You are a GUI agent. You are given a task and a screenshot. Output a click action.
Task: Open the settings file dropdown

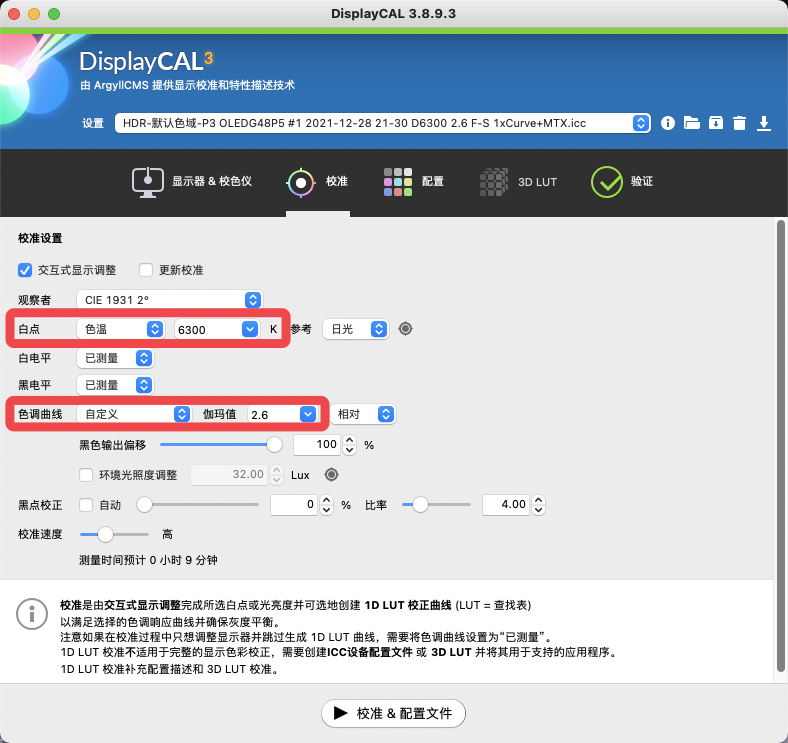(383, 123)
